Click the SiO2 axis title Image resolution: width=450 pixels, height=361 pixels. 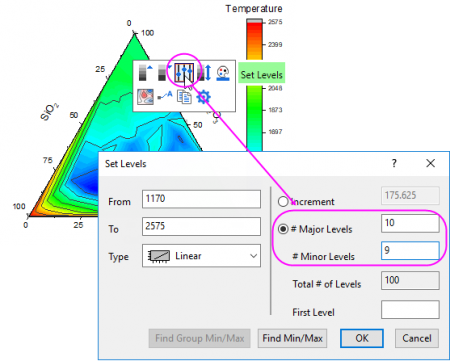click(50, 112)
